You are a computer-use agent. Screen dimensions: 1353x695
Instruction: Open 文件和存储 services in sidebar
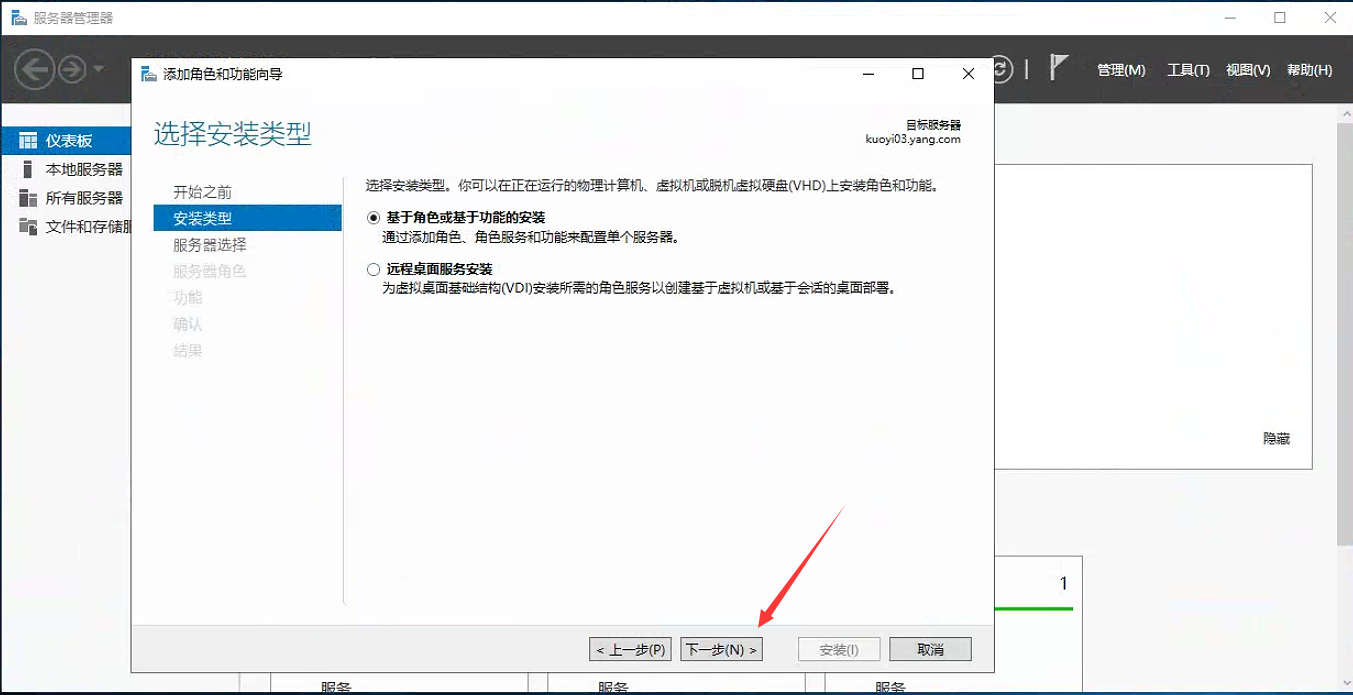[x=88, y=226]
